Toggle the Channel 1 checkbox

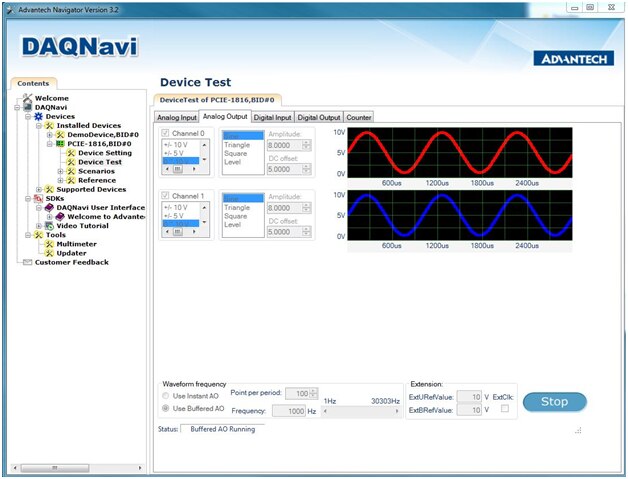point(165,195)
